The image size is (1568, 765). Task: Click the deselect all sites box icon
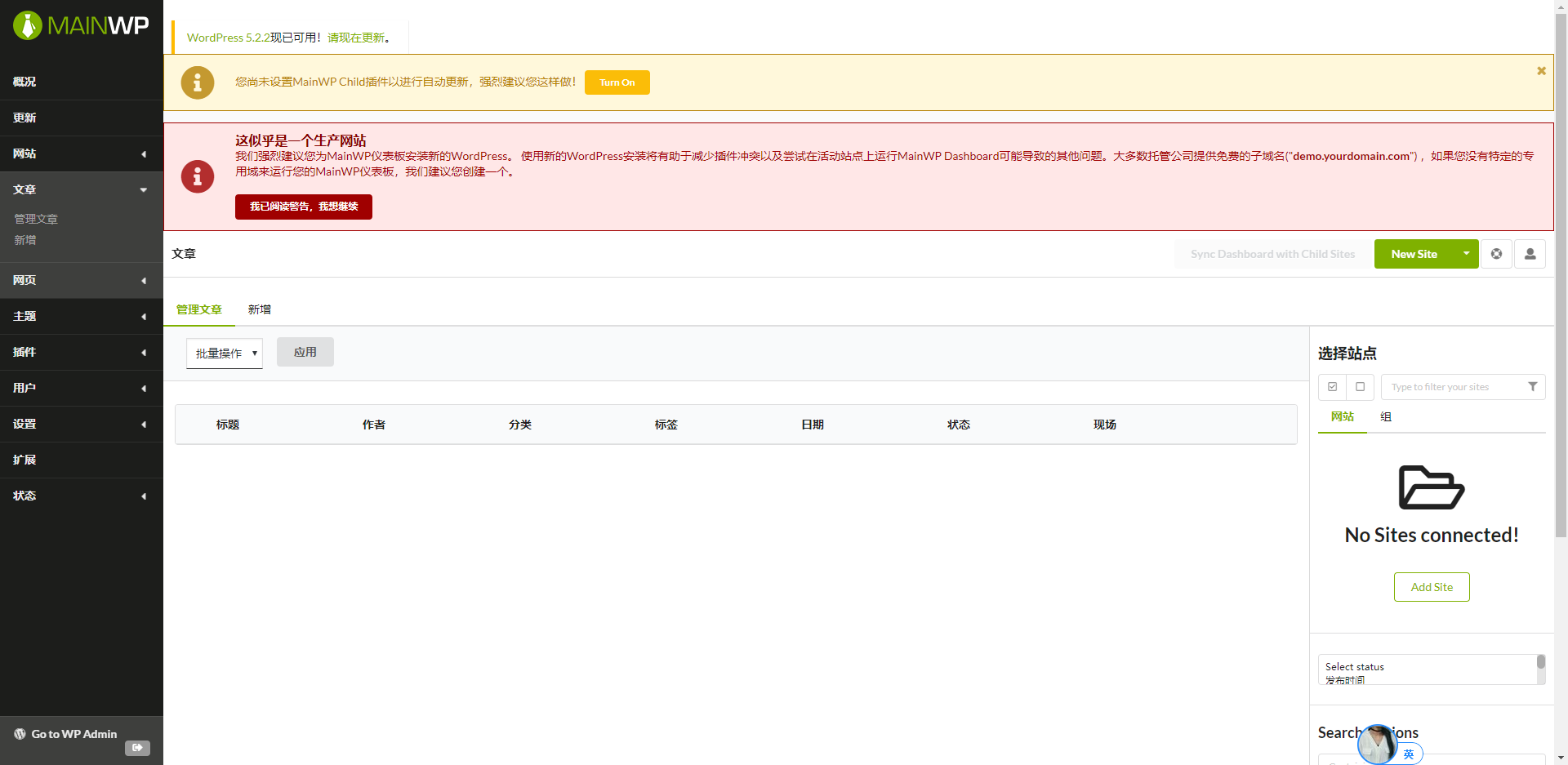[1360, 387]
